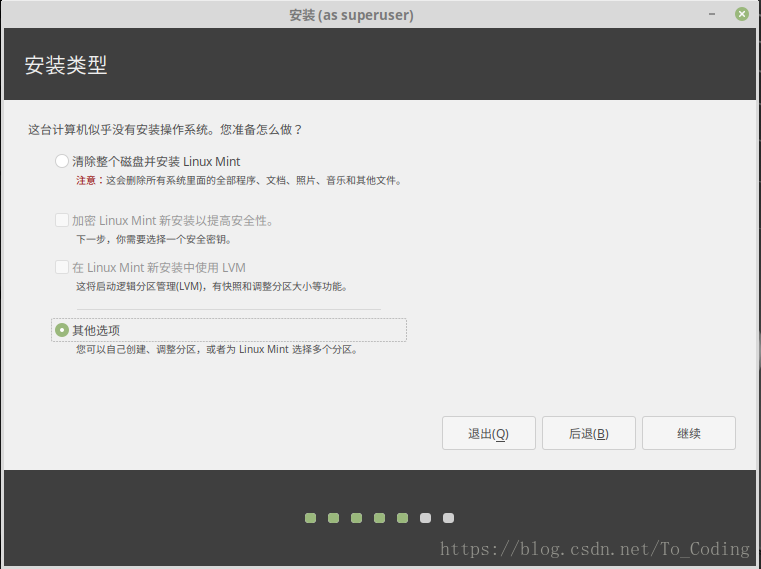Select the "其他选项" radio button
The height and width of the screenshot is (569, 761).
pos(62,330)
